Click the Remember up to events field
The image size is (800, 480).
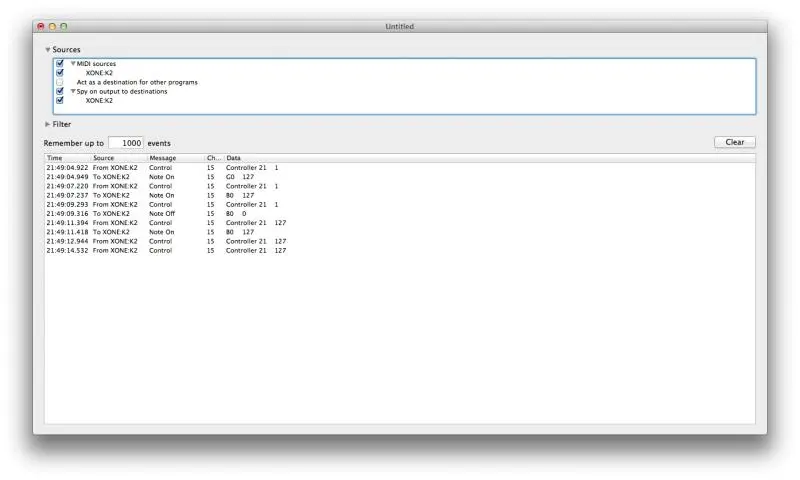(125, 143)
